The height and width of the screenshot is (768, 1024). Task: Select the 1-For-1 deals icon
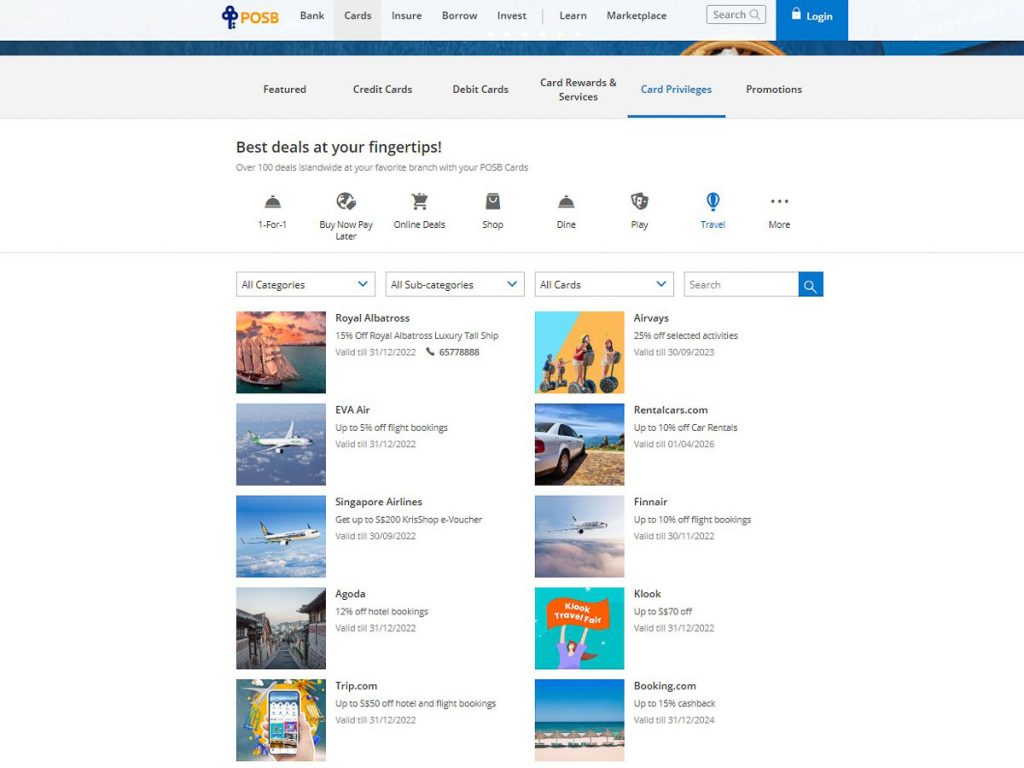272,202
